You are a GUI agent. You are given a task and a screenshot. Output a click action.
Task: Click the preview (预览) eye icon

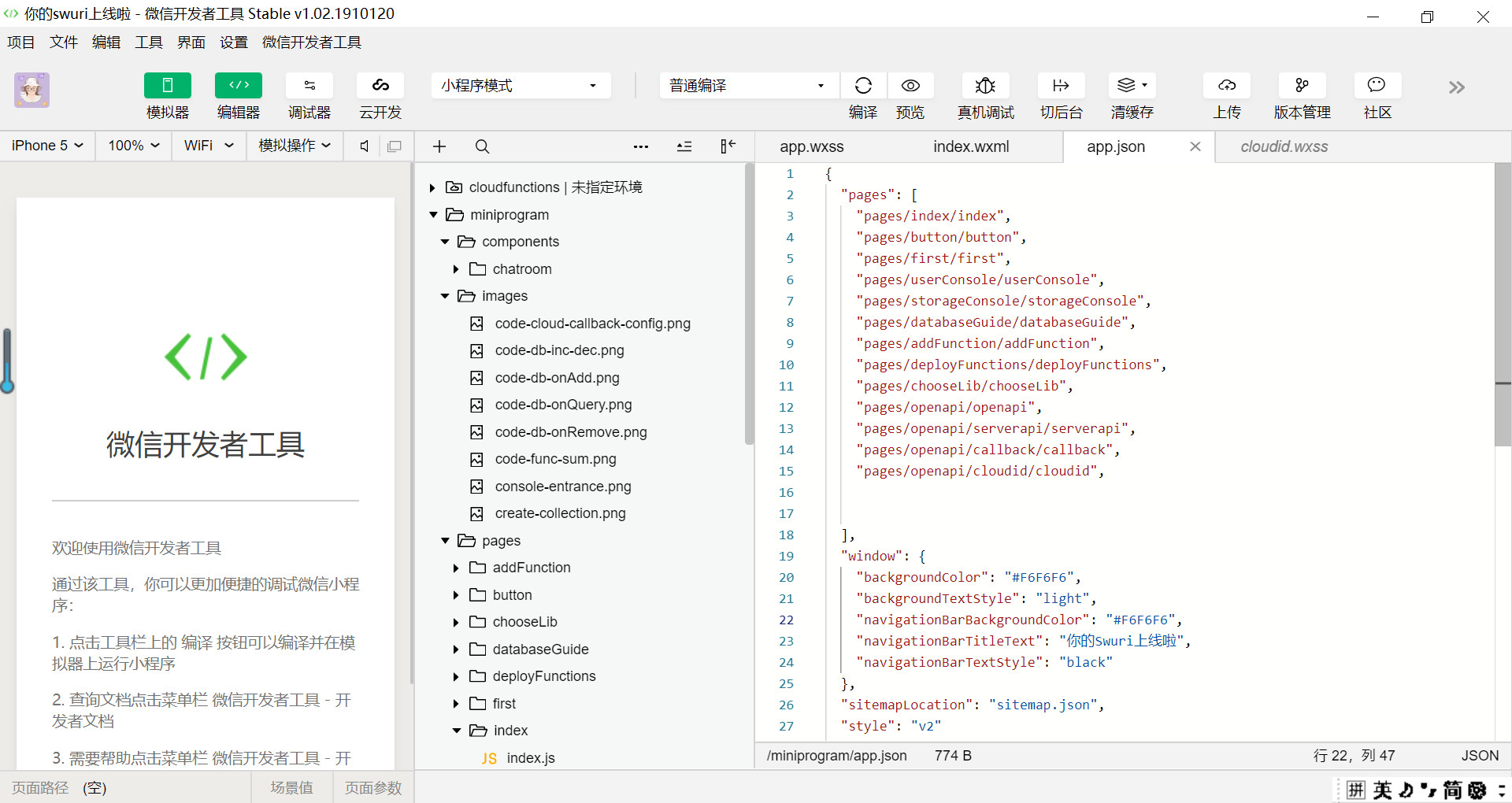(x=910, y=86)
